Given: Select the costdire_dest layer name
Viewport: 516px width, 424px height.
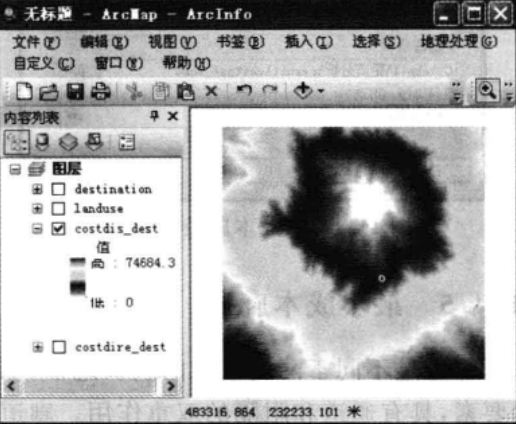Looking at the screenshot, I should click(x=120, y=347).
